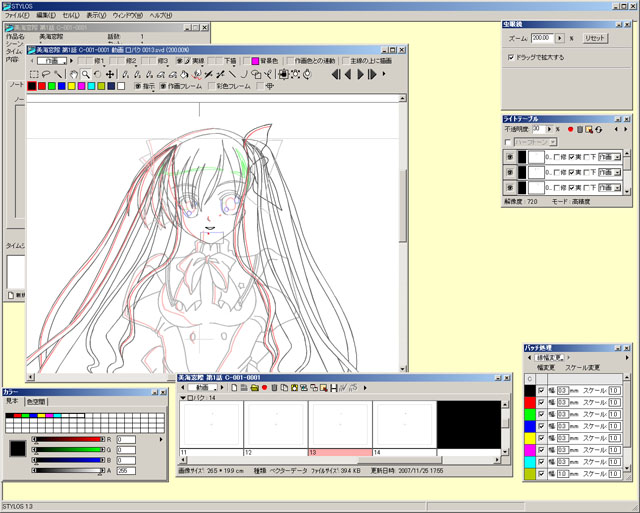The width and height of the screenshot is (640, 513).
Task: Click the rotate-clockwise icon in drawing toolbar
Action: point(307,74)
